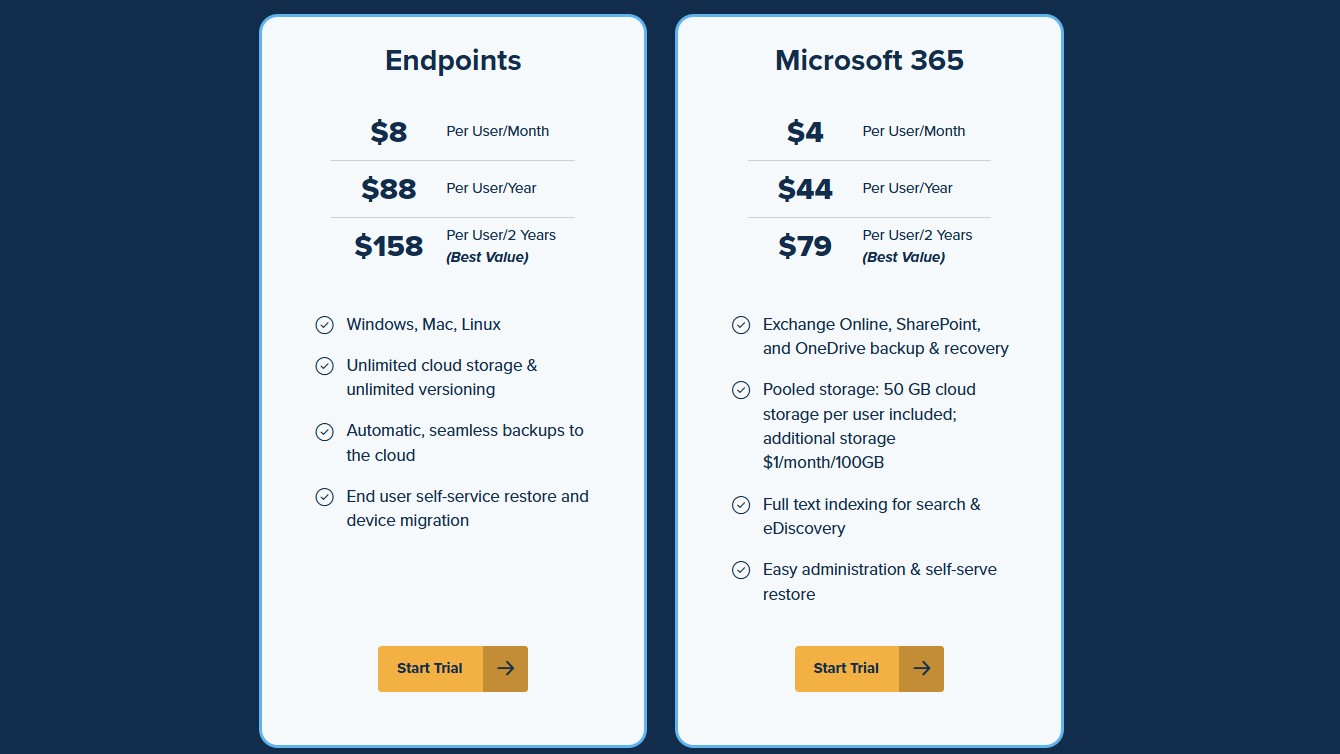Click the Microsoft 365 card heading
Screen dimensions: 1340x754
(x=868, y=60)
